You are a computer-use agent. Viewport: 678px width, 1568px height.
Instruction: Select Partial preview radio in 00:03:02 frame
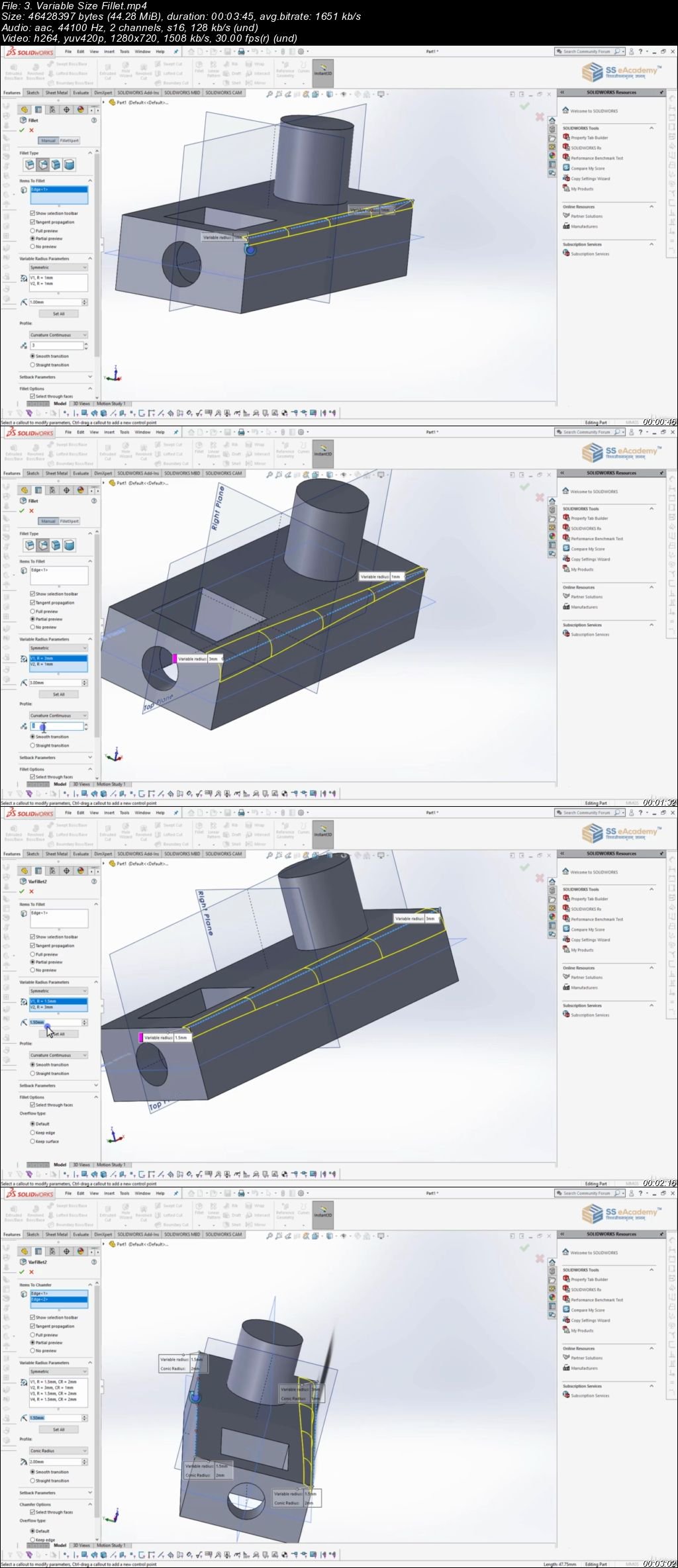pos(32,1343)
